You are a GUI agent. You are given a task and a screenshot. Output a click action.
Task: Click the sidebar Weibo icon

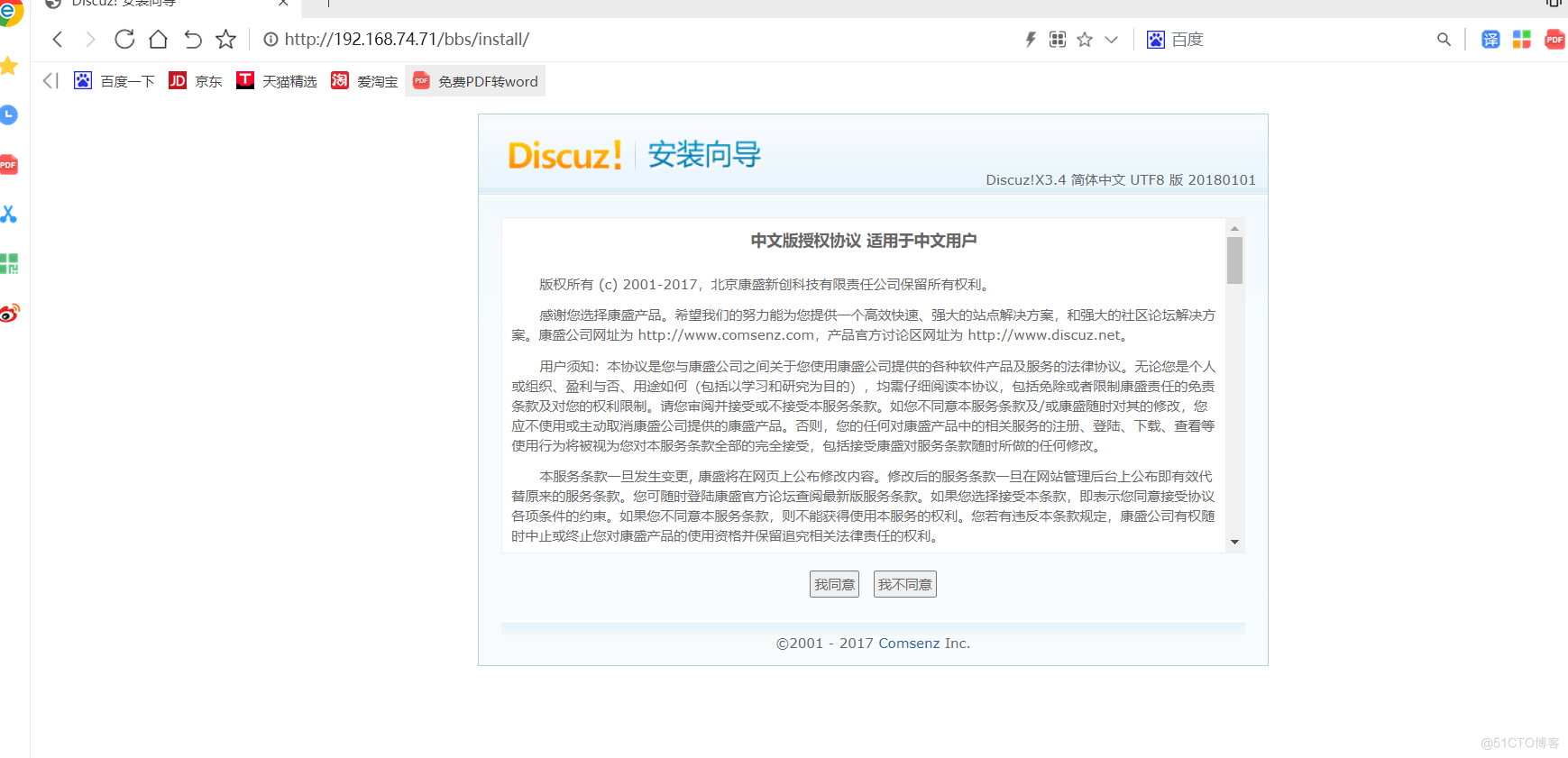[9, 313]
